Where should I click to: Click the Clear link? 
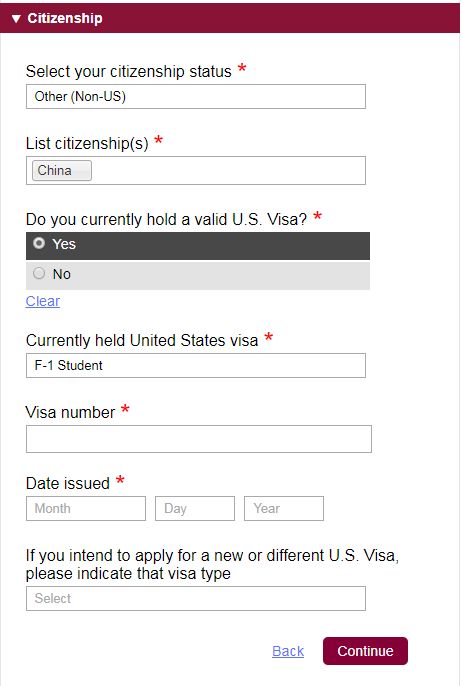42,301
